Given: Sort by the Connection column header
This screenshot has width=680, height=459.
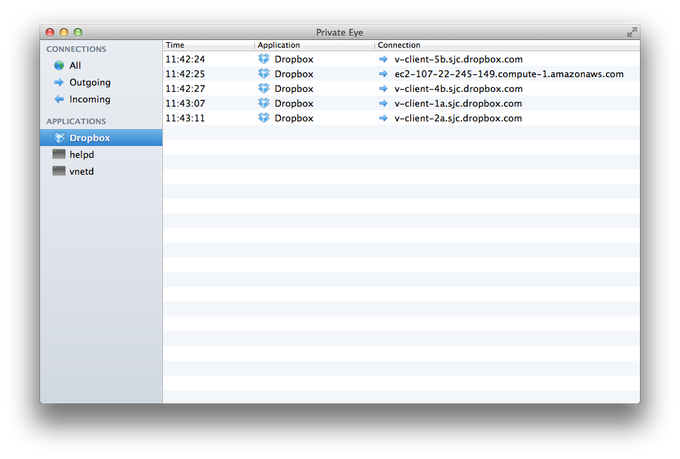Looking at the screenshot, I should pyautogui.click(x=507, y=45).
